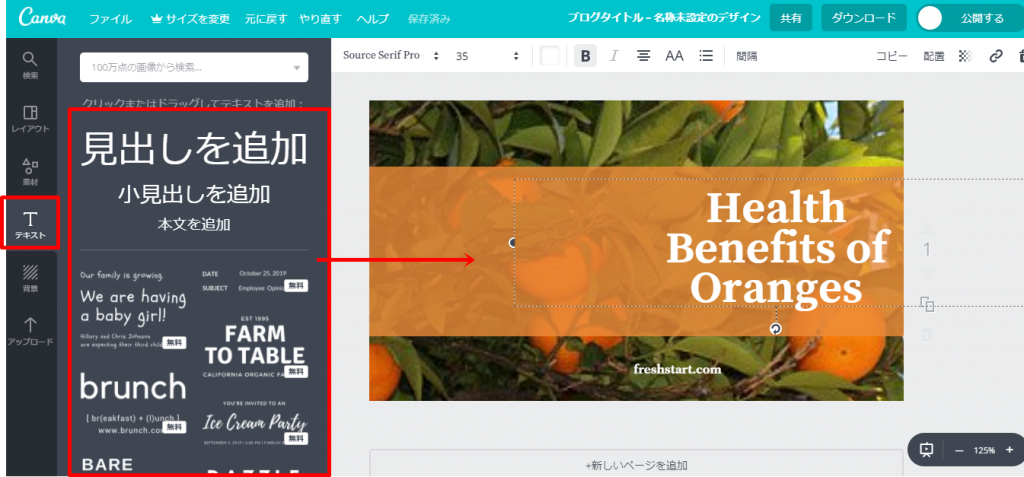Click the rotate handle below the title text
This screenshot has height=477, width=1024.
point(776,329)
